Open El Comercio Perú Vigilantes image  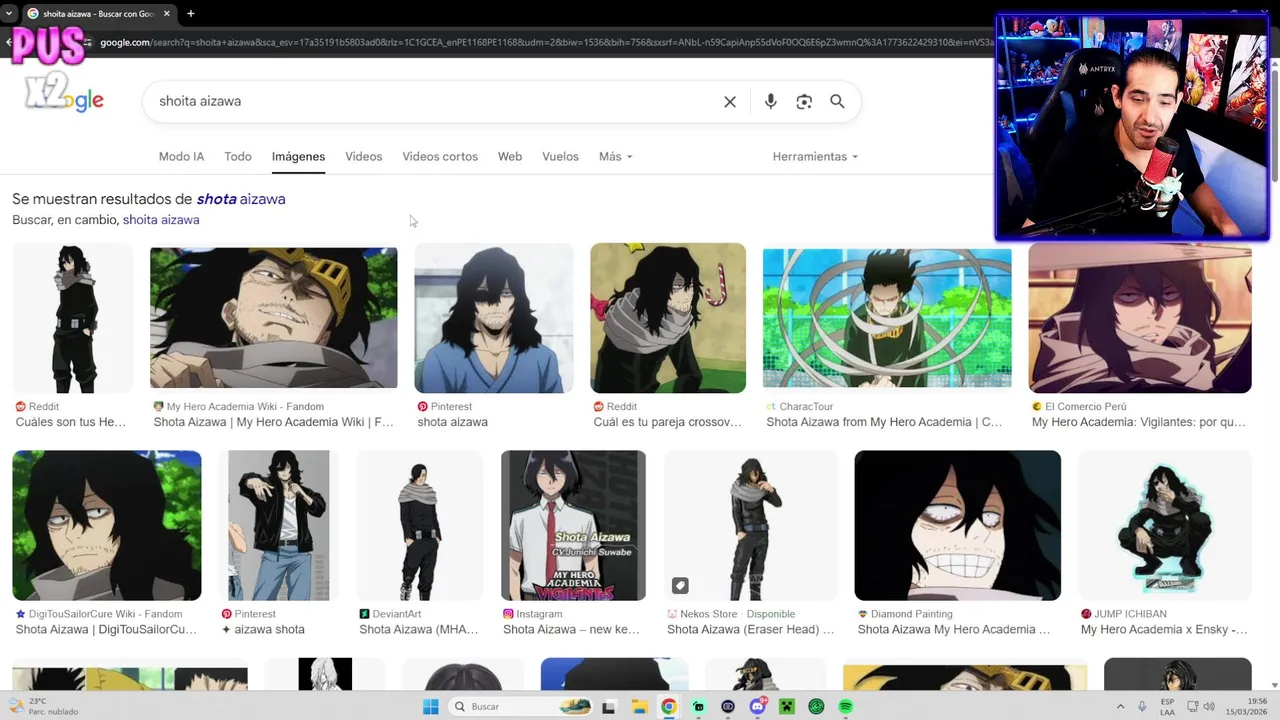point(1140,318)
